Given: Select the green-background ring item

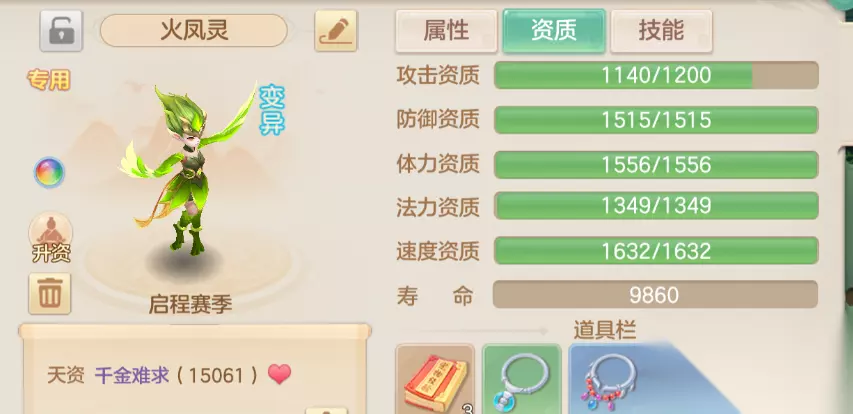Looking at the screenshot, I should (522, 379).
